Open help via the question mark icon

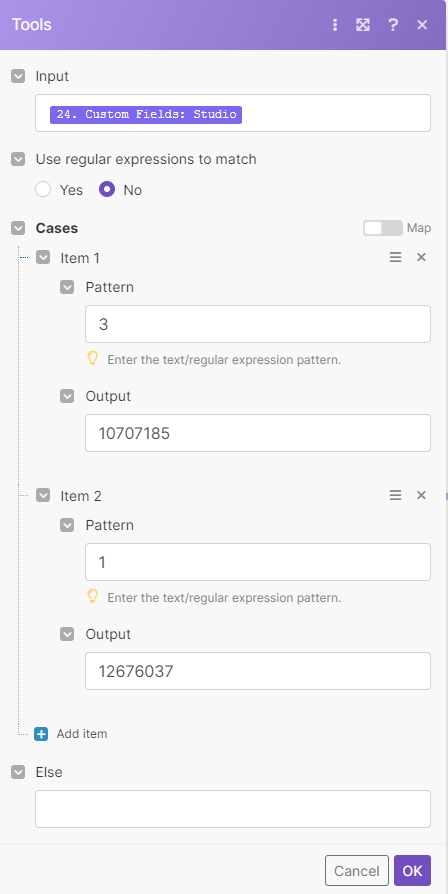393,25
